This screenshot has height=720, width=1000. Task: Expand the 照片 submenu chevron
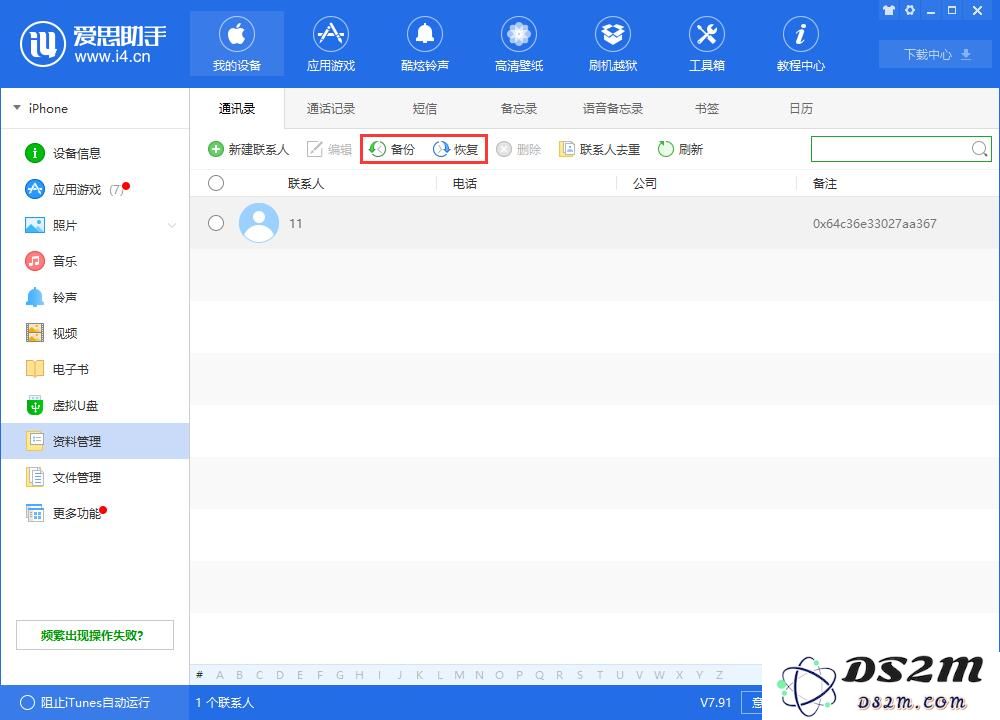(x=172, y=226)
